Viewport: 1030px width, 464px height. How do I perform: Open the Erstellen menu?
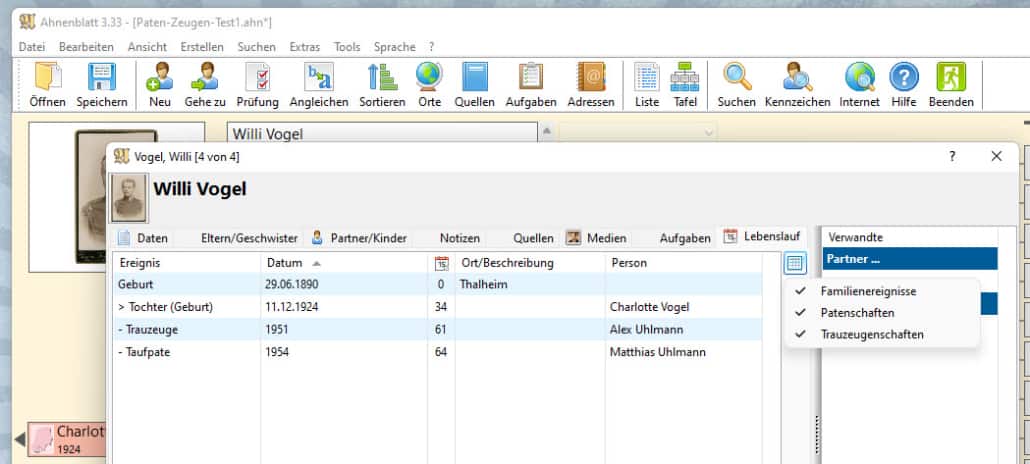click(x=202, y=47)
